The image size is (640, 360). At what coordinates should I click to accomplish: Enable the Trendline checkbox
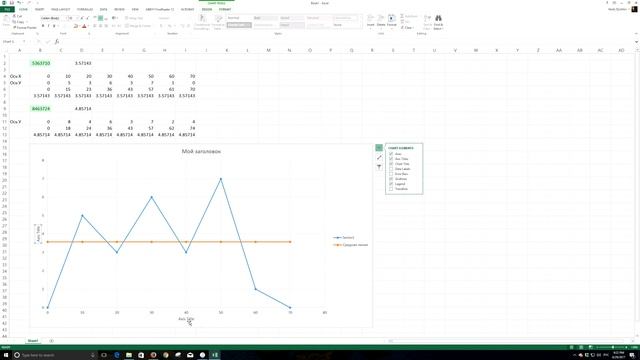pyautogui.click(x=391, y=189)
